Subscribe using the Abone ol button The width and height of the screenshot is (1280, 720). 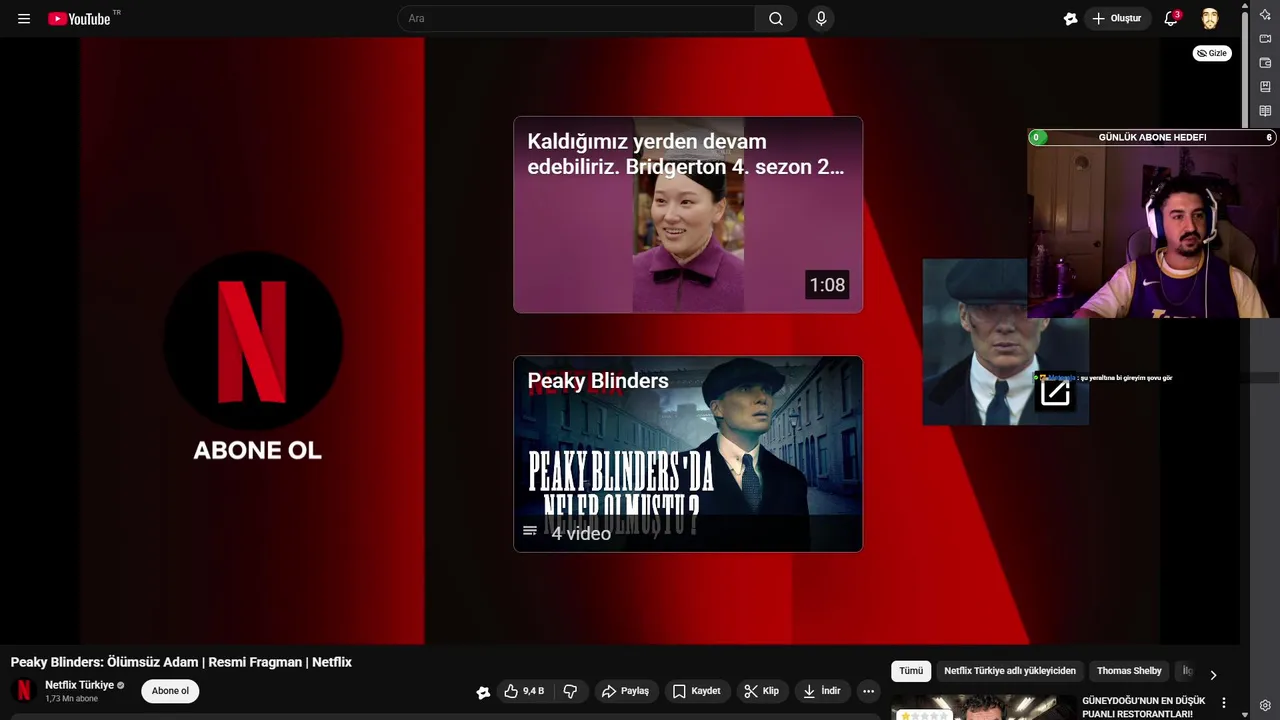[170, 691]
